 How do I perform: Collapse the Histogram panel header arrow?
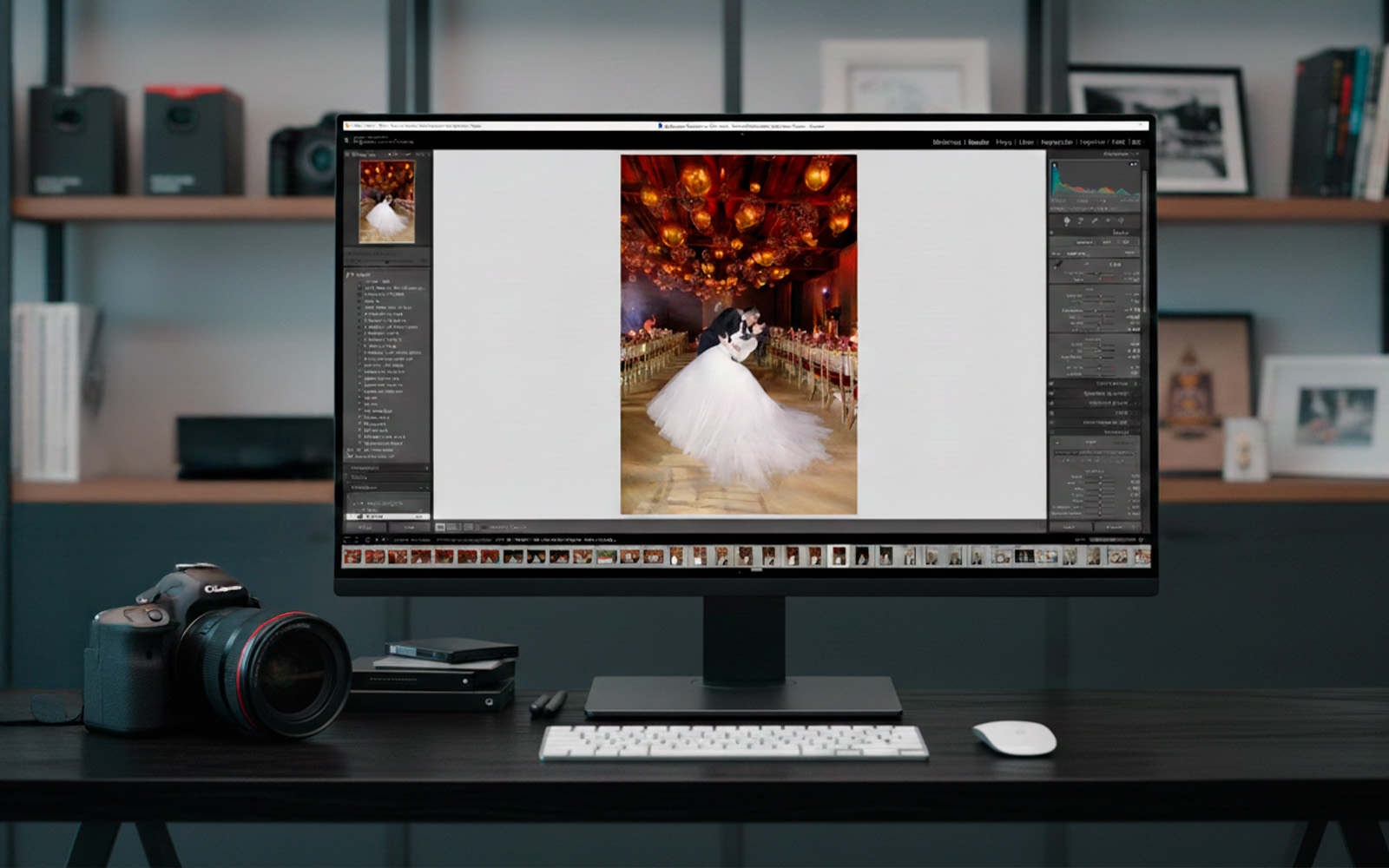click(x=1137, y=154)
